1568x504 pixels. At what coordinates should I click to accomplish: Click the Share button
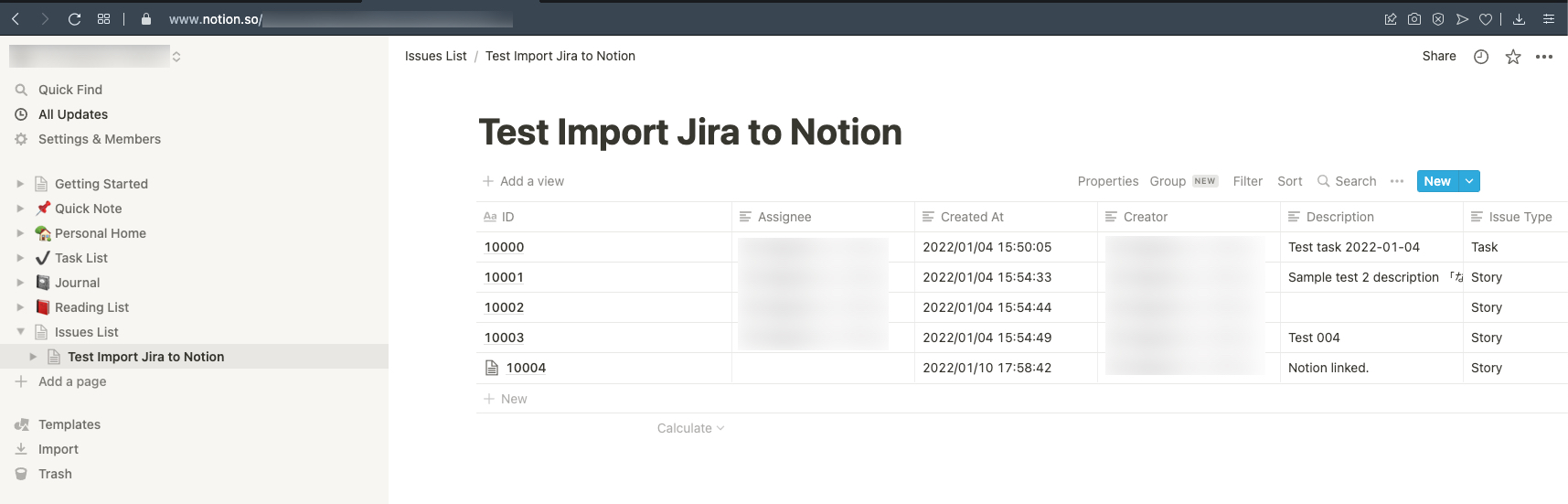1439,56
